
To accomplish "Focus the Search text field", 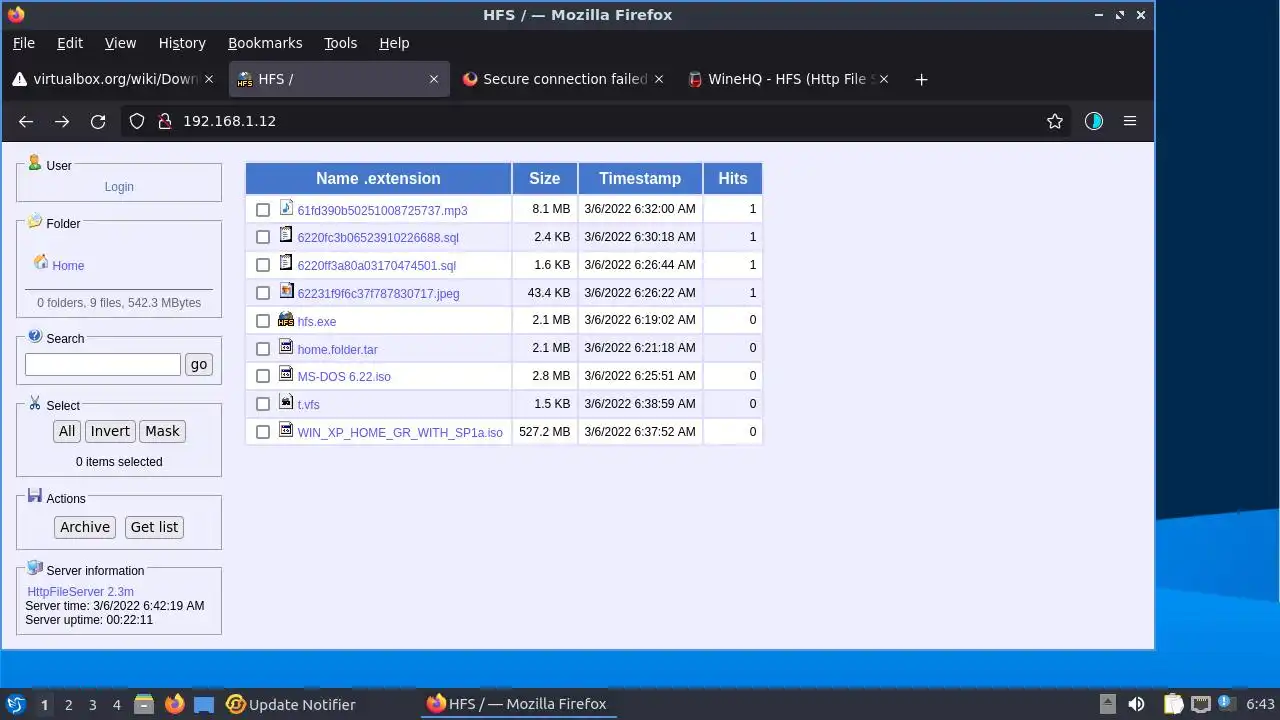I will [x=103, y=364].
